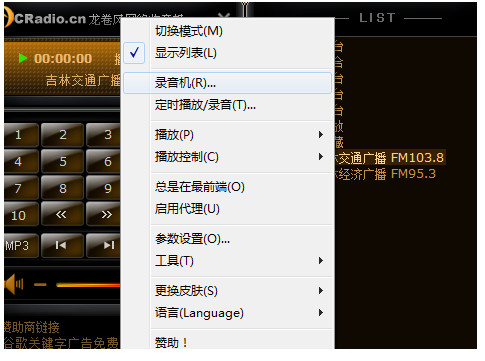Select 交通广播 FM103.8 in list

click(x=390, y=158)
